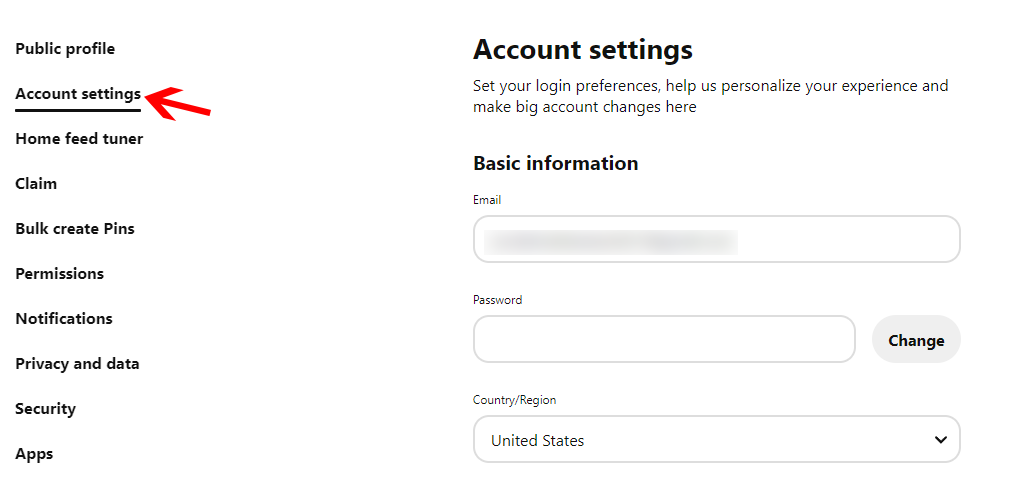Screen dimensions: 1022x483
Task: Click the Password field label
Action: [x=497, y=300]
